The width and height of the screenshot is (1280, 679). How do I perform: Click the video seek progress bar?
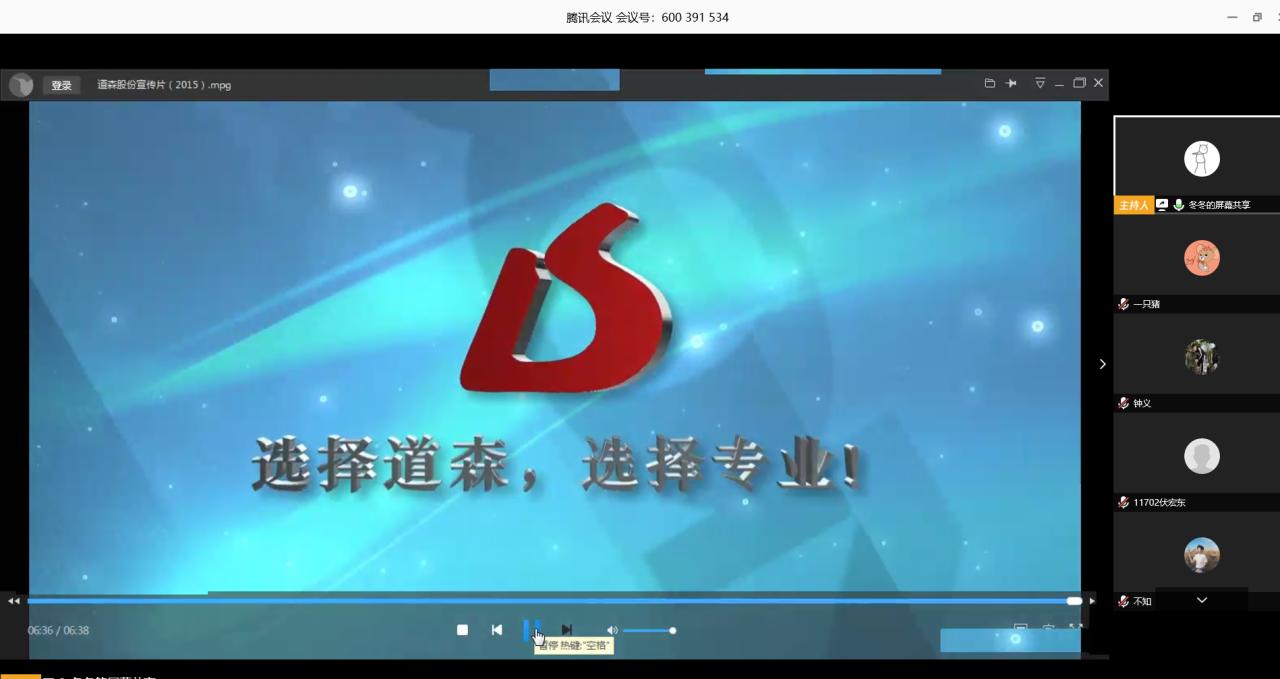(x=550, y=601)
